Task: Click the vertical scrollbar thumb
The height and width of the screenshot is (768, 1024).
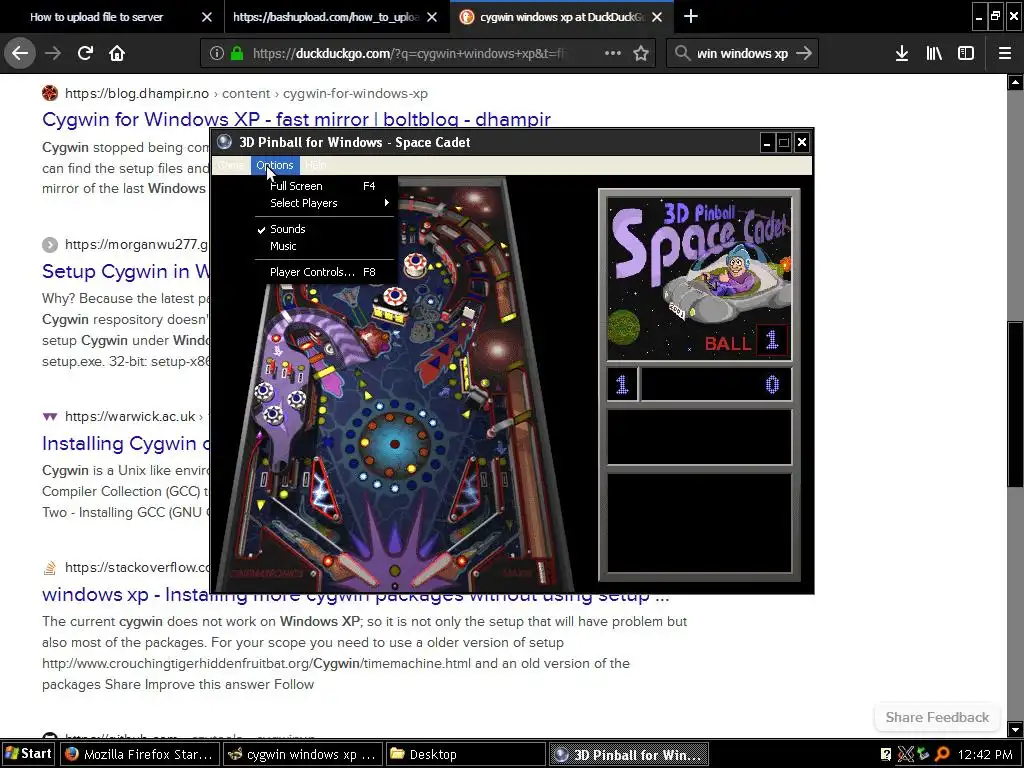Action: [x=1015, y=404]
